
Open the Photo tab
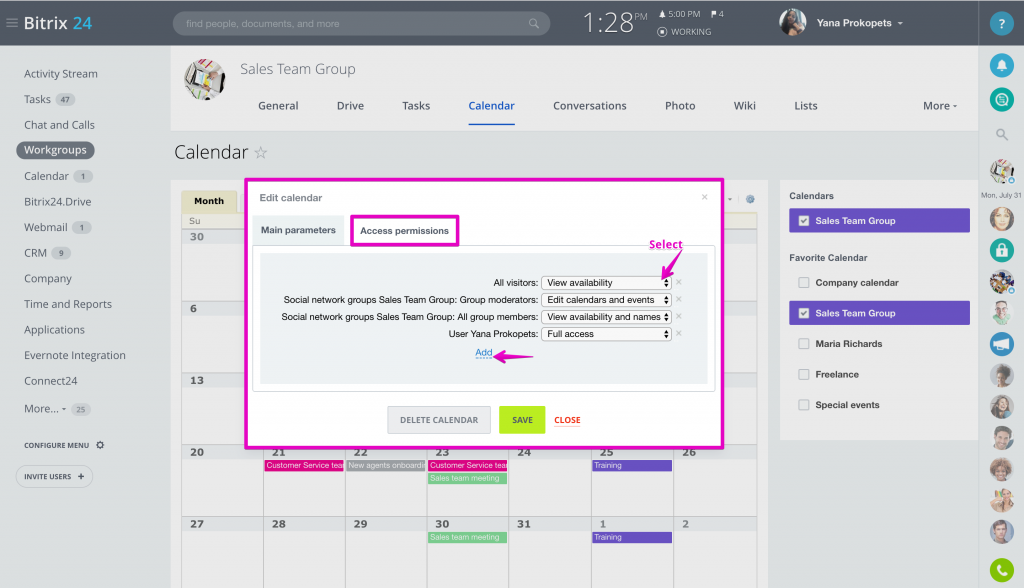click(x=680, y=106)
